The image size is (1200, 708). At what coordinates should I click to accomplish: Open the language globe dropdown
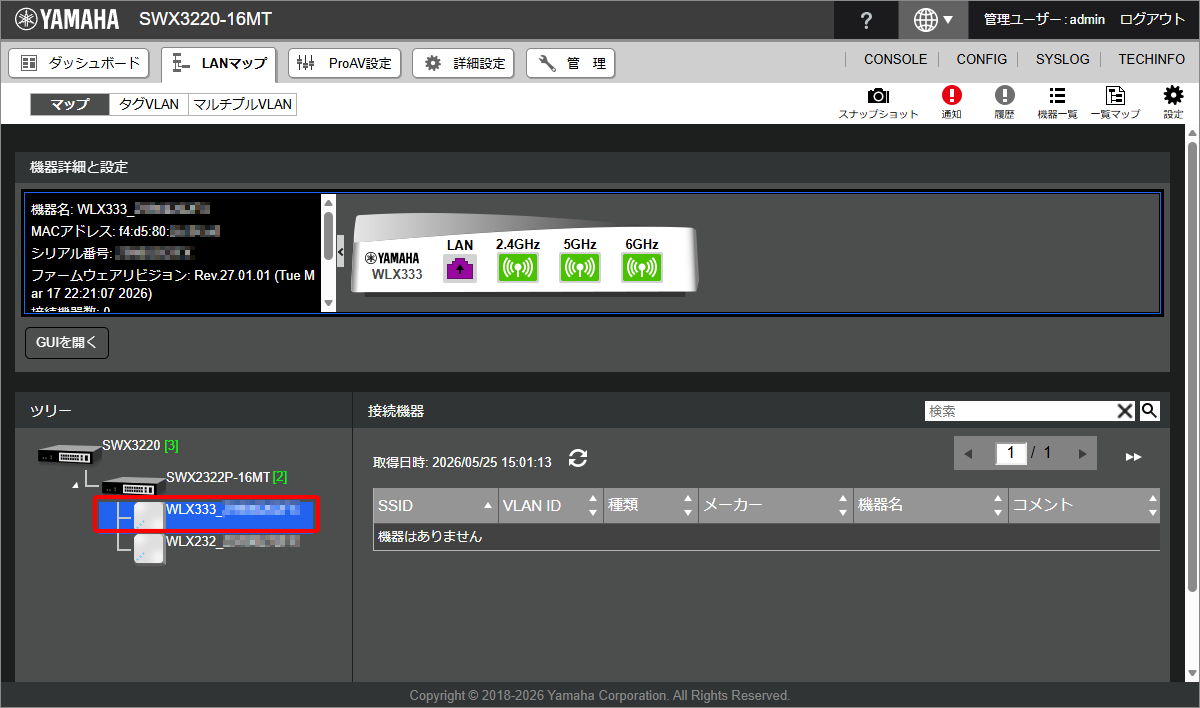tap(933, 19)
